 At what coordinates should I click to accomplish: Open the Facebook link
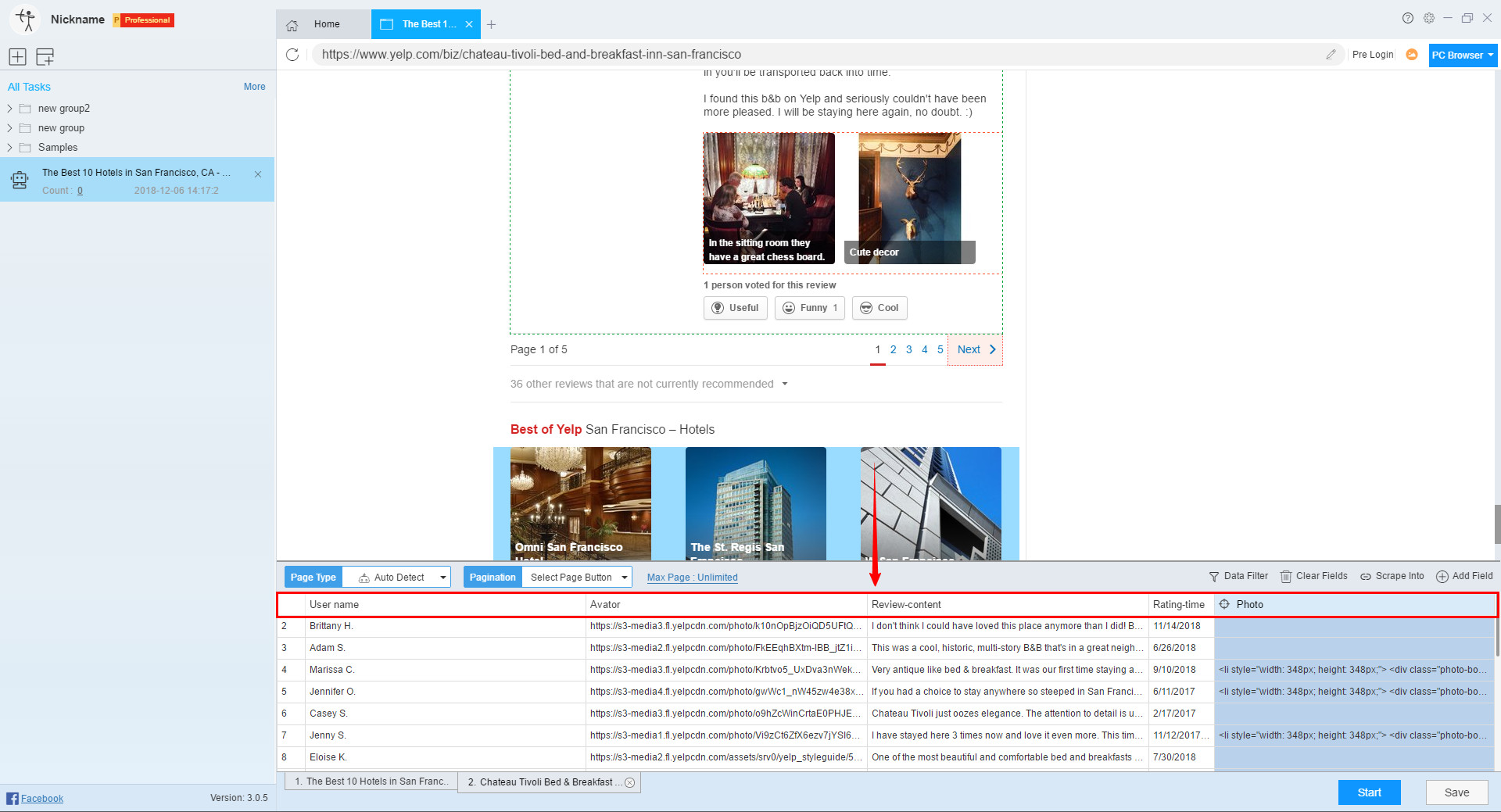42,798
